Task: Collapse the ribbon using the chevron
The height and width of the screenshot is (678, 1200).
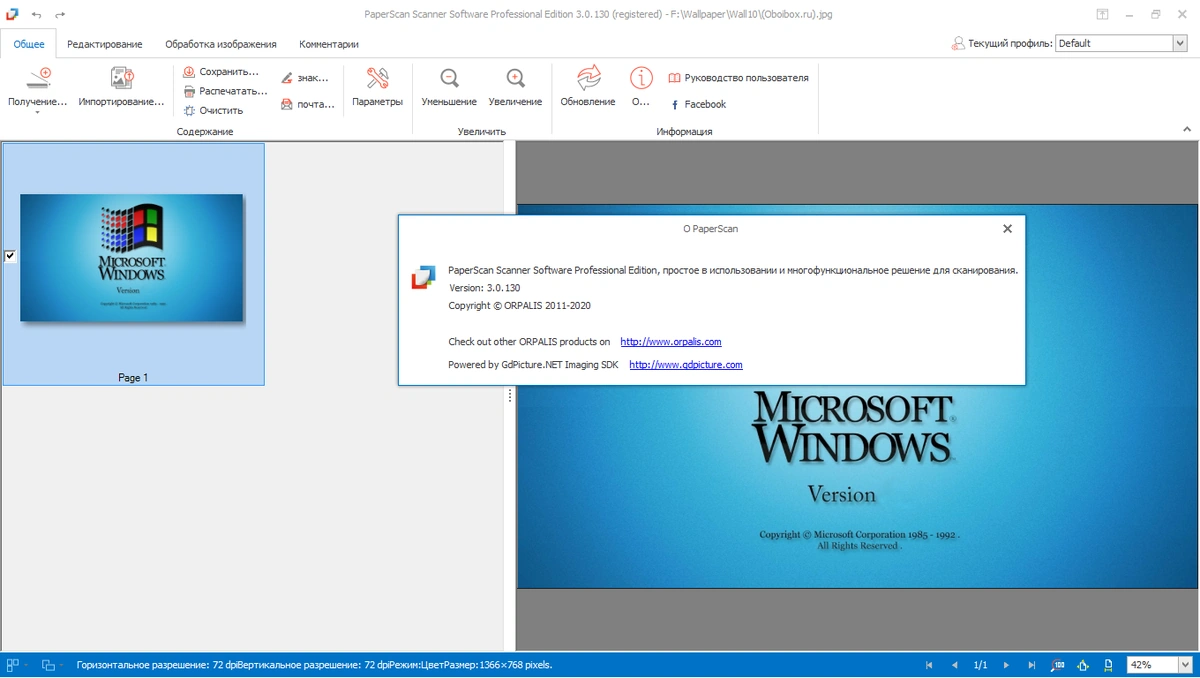Action: coord(1187,129)
